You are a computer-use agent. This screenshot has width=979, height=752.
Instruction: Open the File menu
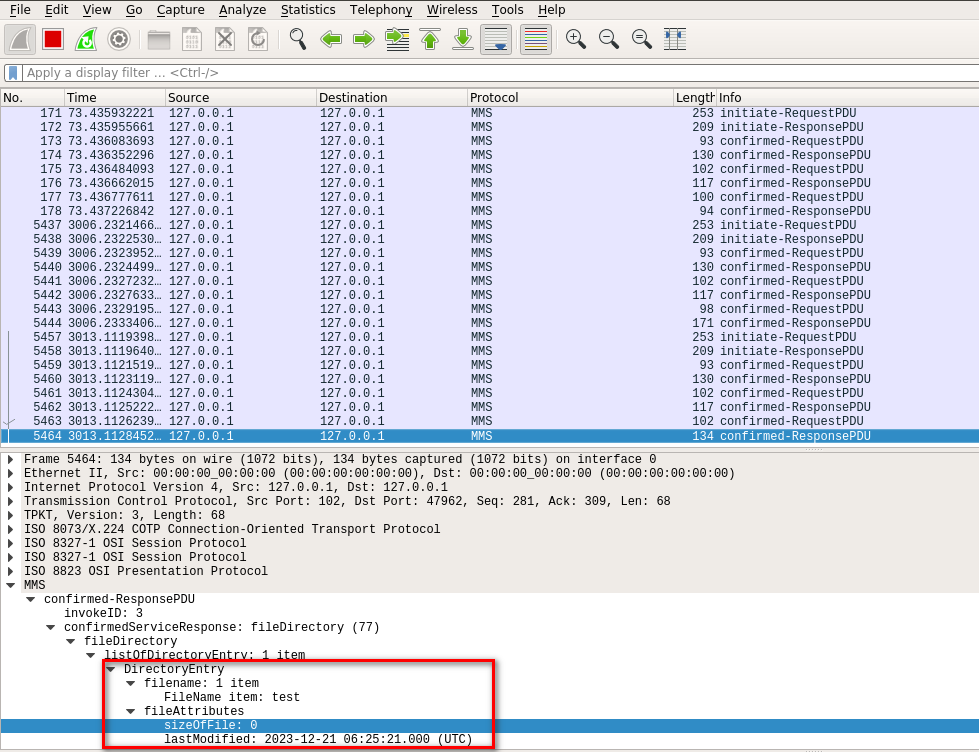pyautogui.click(x=20, y=10)
